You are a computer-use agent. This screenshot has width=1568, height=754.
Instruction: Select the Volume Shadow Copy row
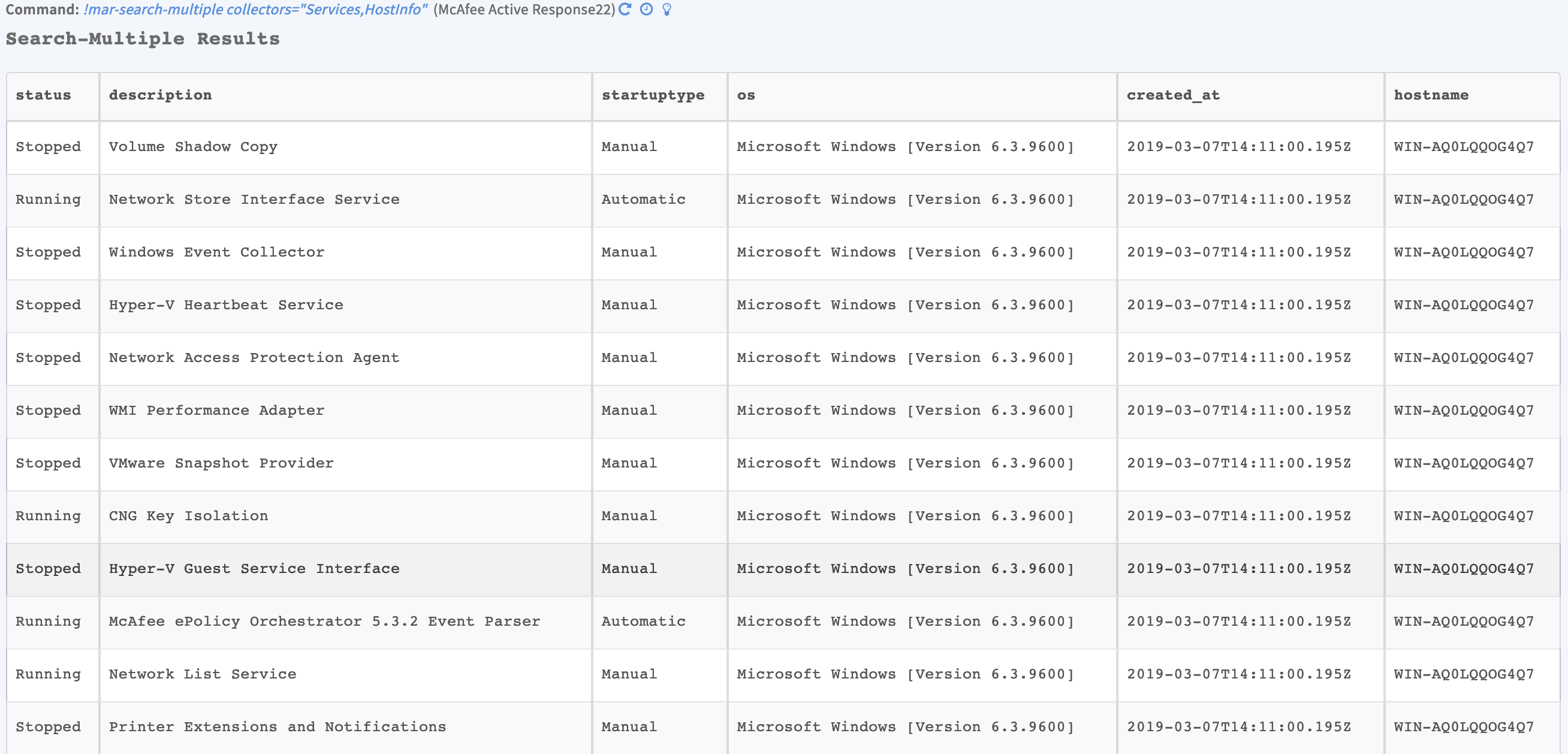(x=193, y=147)
